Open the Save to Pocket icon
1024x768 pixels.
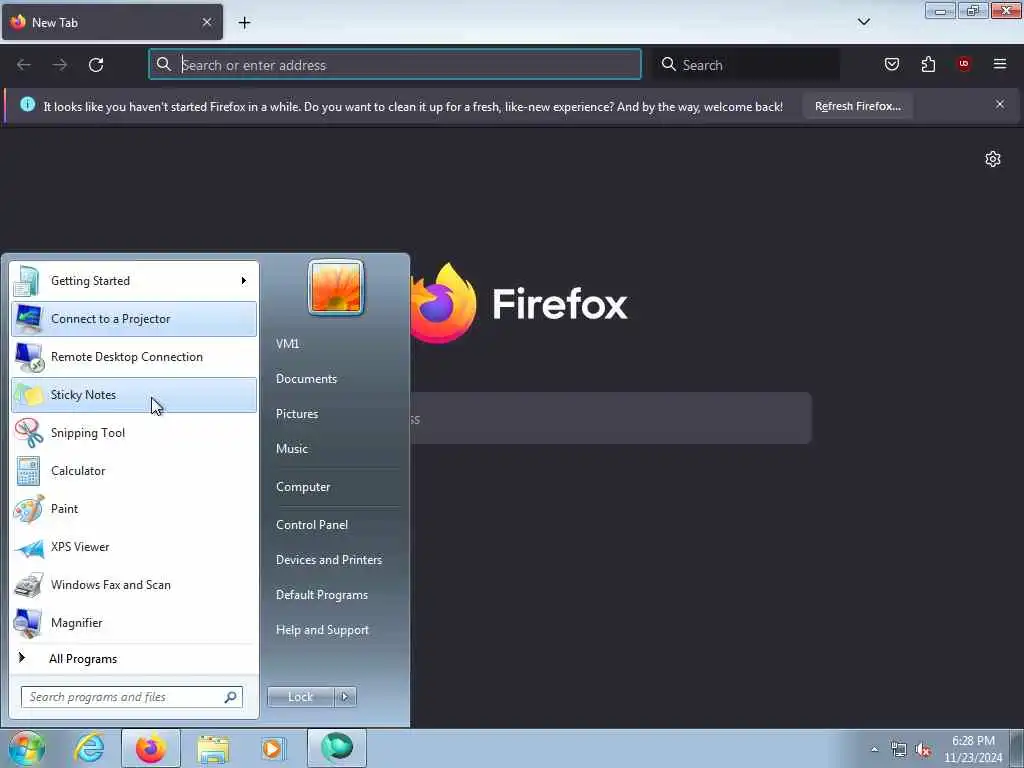point(892,64)
